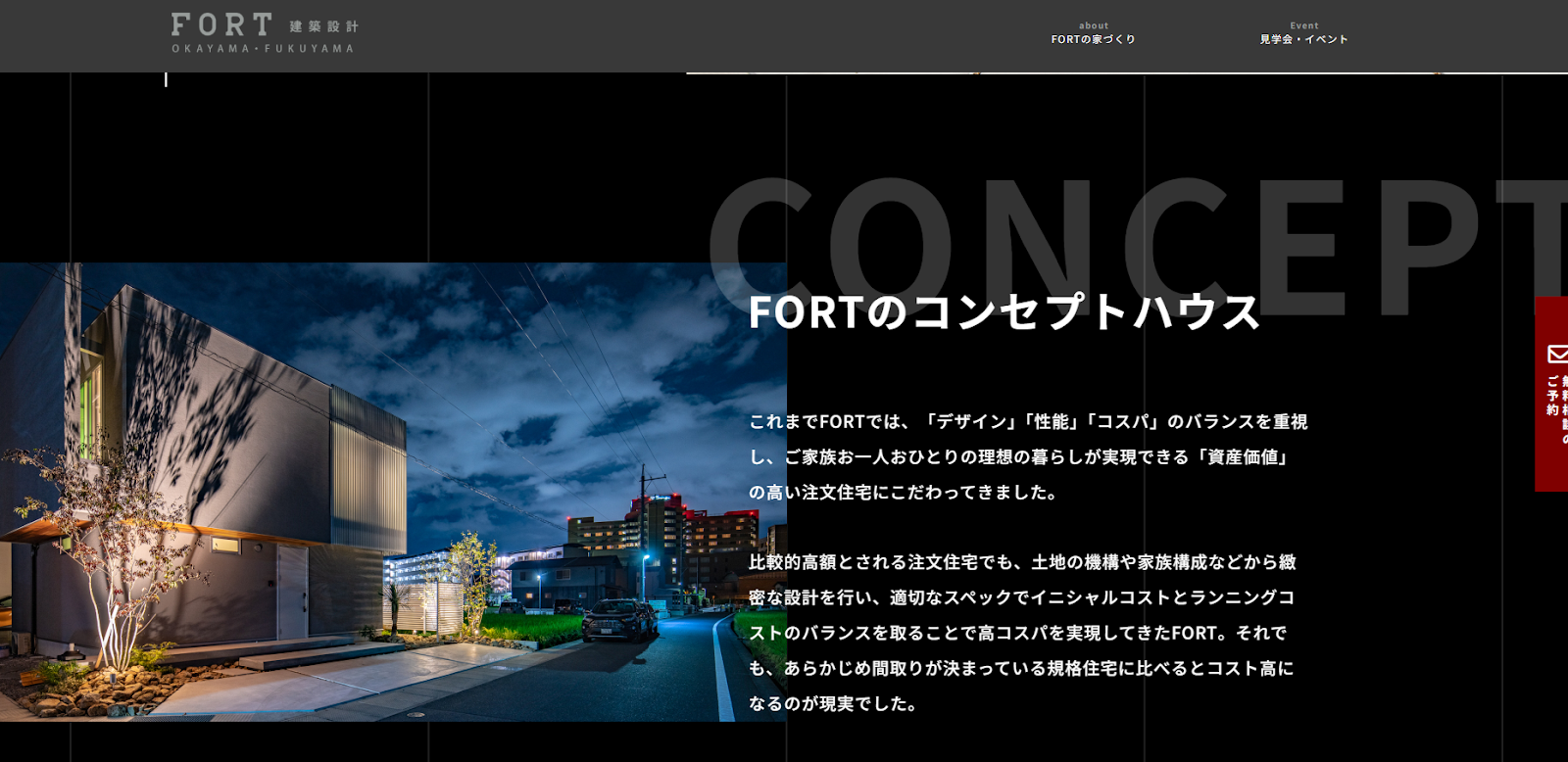Click the night-time concept house photo
The image size is (1568, 762).
click(393, 492)
